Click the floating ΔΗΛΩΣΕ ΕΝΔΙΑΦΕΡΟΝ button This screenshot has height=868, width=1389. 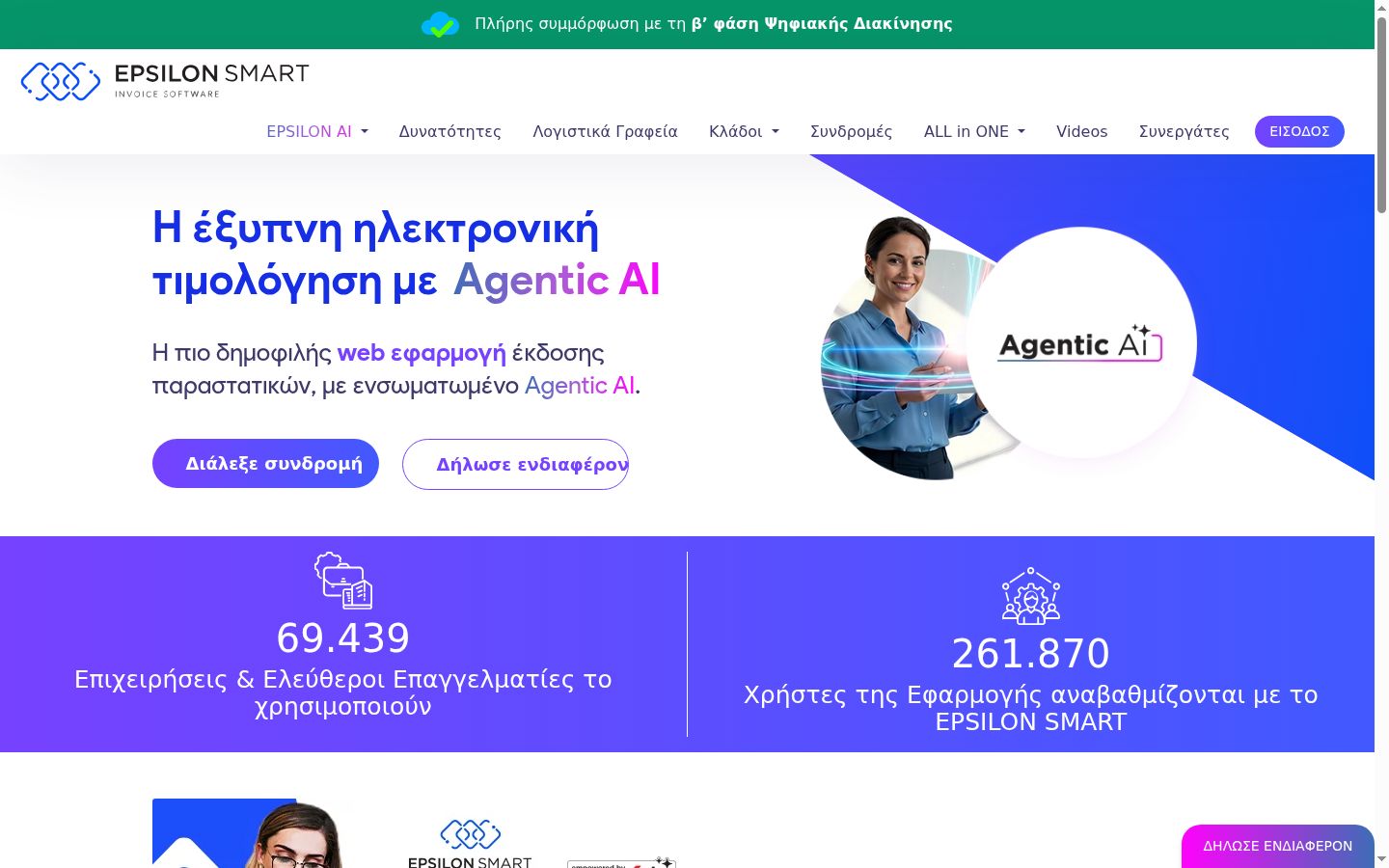1278,846
